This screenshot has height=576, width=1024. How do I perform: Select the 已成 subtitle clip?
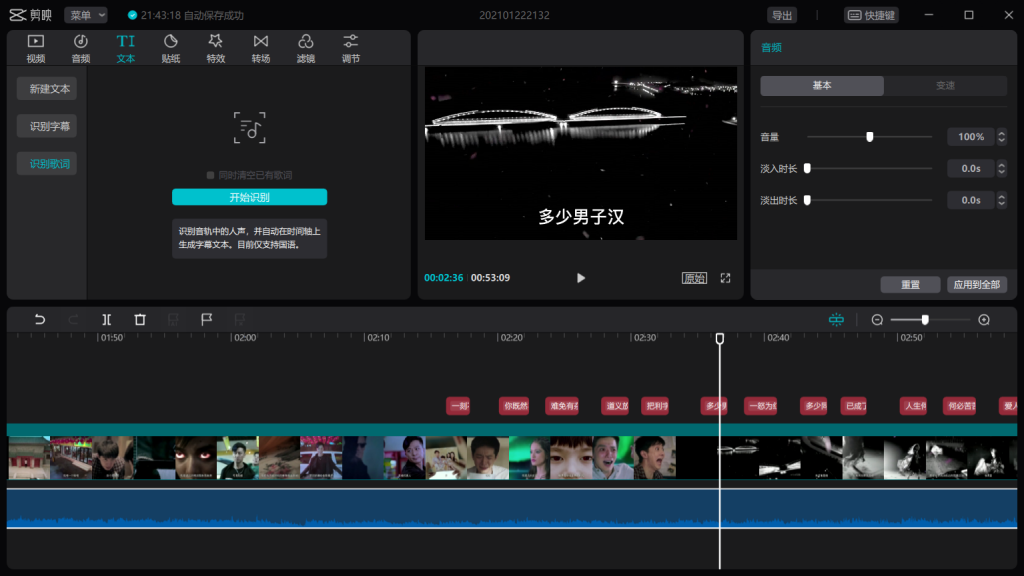point(854,406)
